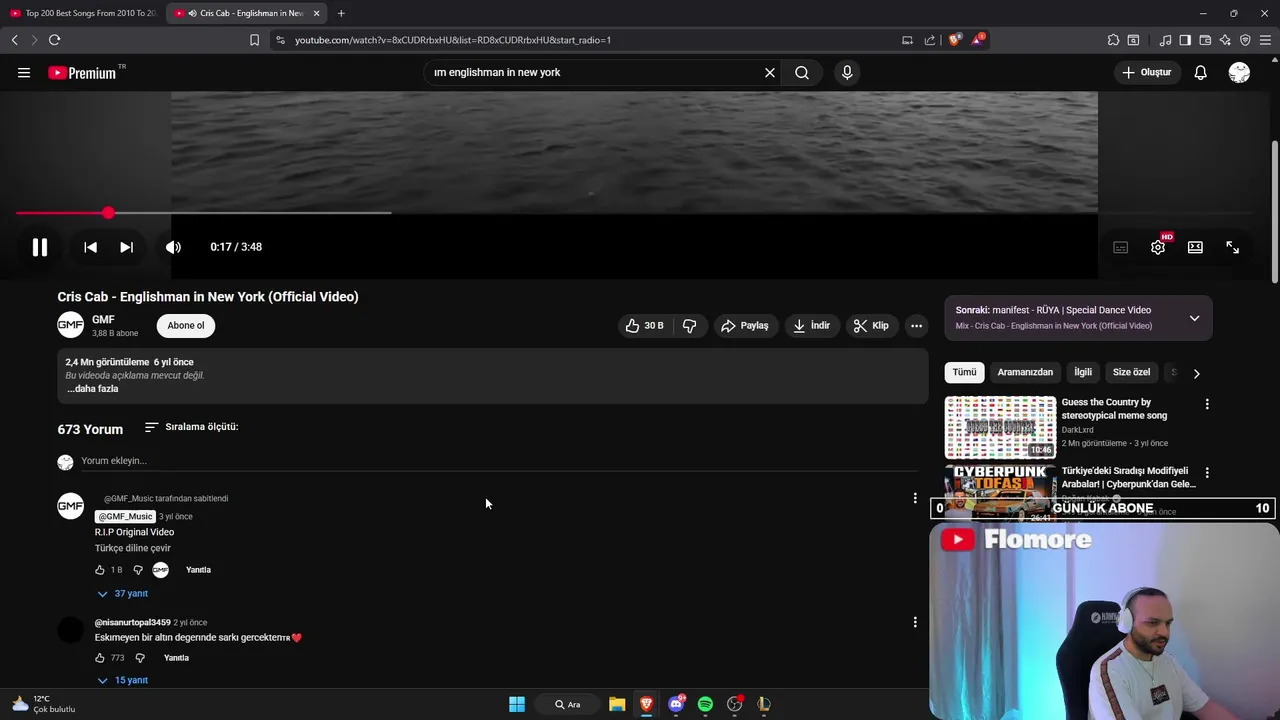
Task: Open the Brave Shields lion icon
Action: (955, 40)
